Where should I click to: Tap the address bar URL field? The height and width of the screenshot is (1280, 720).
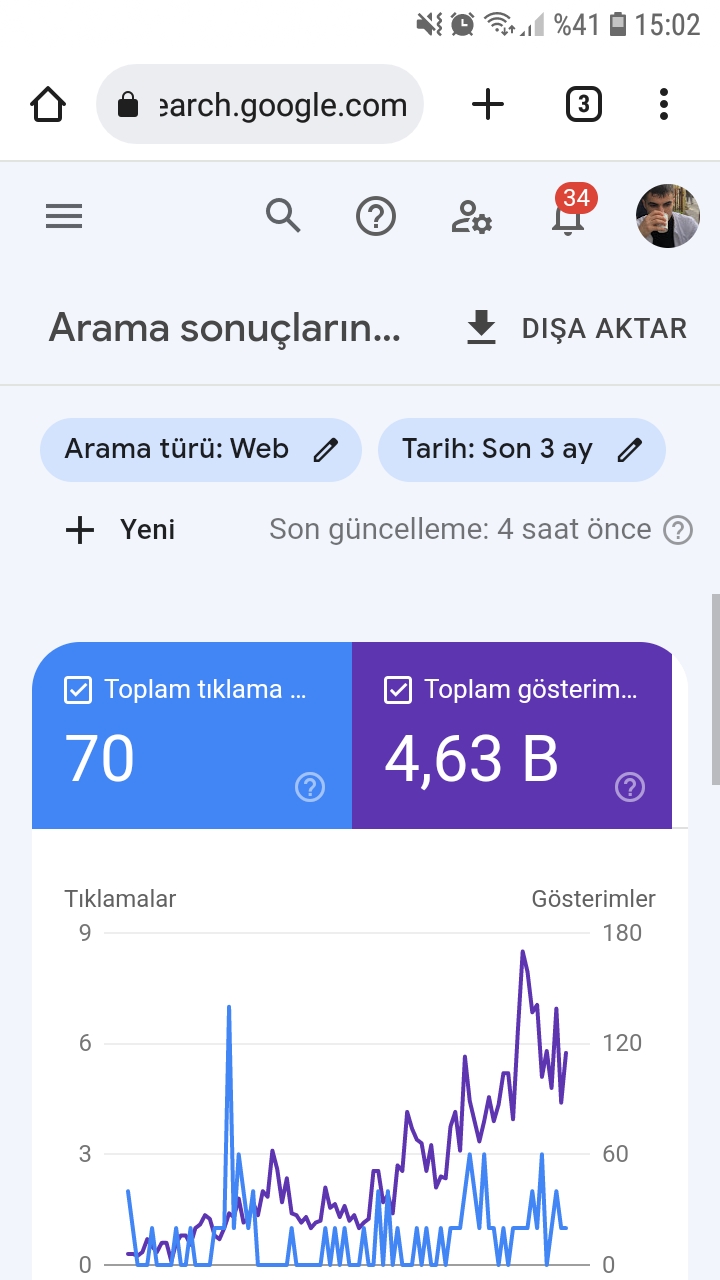tap(260, 104)
